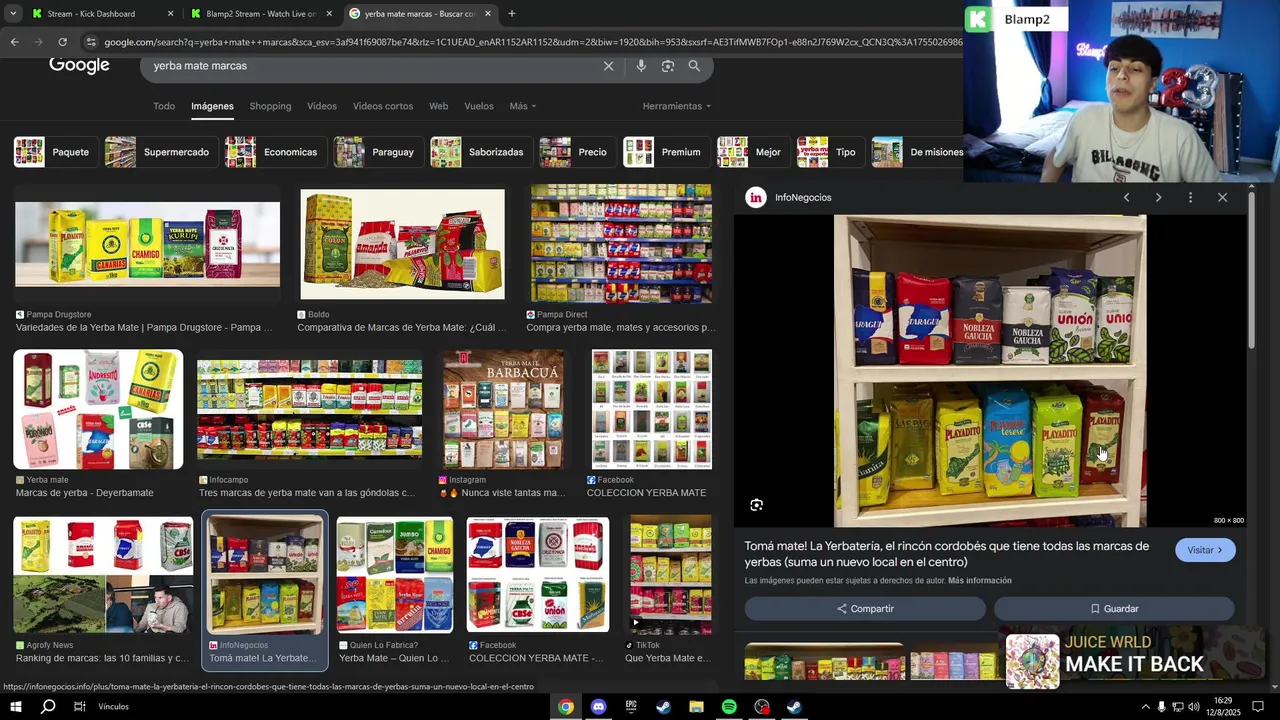Open volume control in system tray
This screenshot has width=1280, height=720.
[1193, 707]
